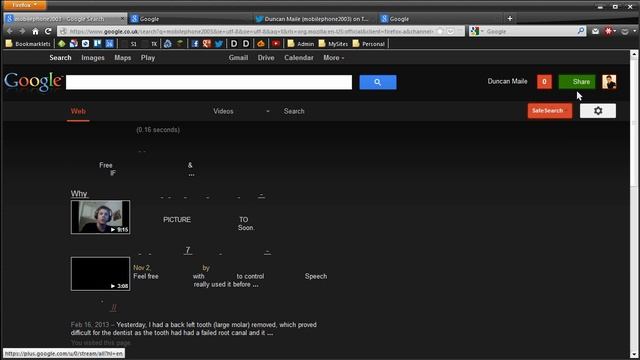Screen dimensions: 640x360
Task: Open the Personal bookmarks folder
Action: (369, 44)
